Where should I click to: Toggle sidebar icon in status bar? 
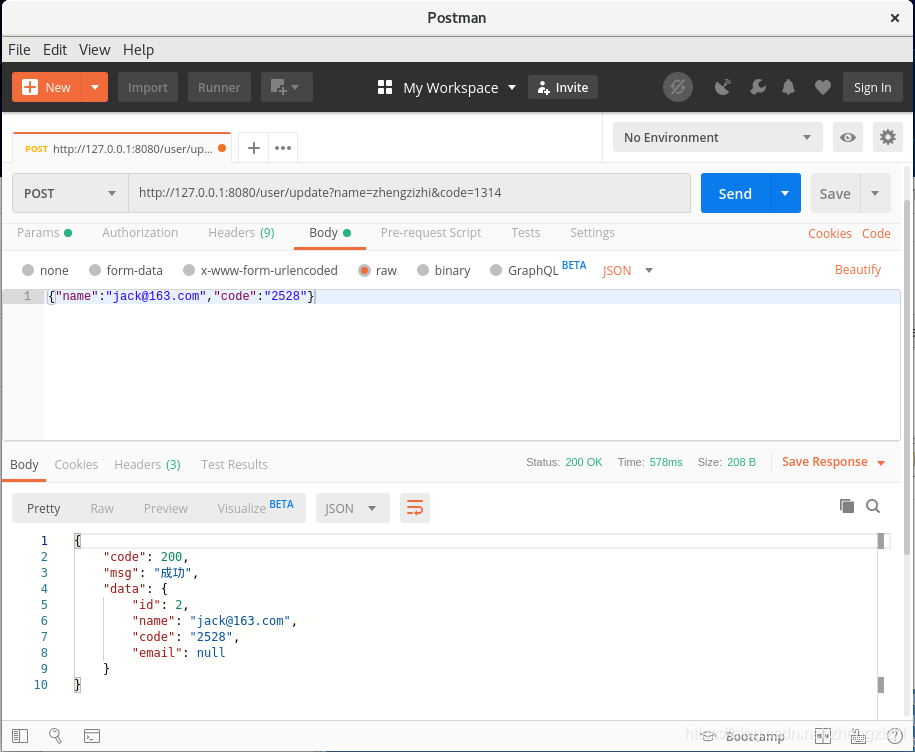pos(20,736)
